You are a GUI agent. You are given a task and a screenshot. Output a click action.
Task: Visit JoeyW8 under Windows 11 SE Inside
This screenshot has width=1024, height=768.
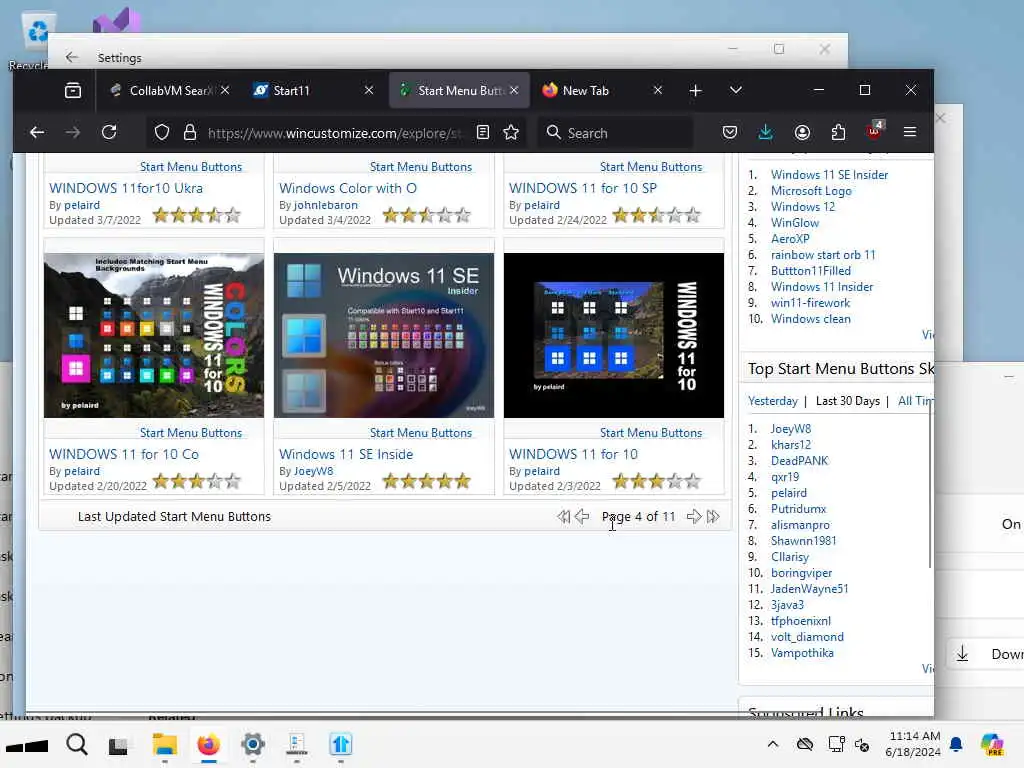(313, 471)
